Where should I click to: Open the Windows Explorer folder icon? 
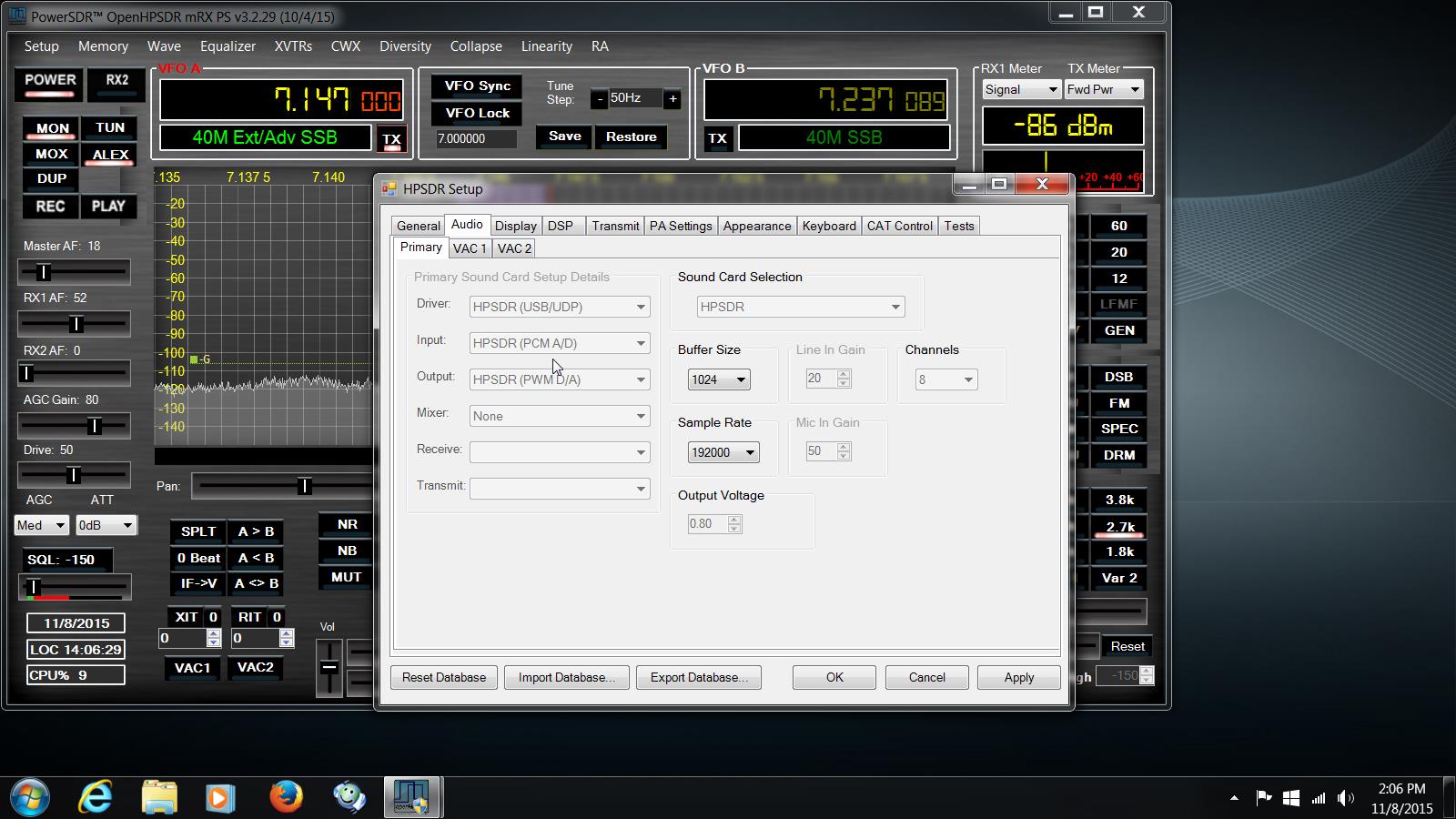pyautogui.click(x=159, y=797)
